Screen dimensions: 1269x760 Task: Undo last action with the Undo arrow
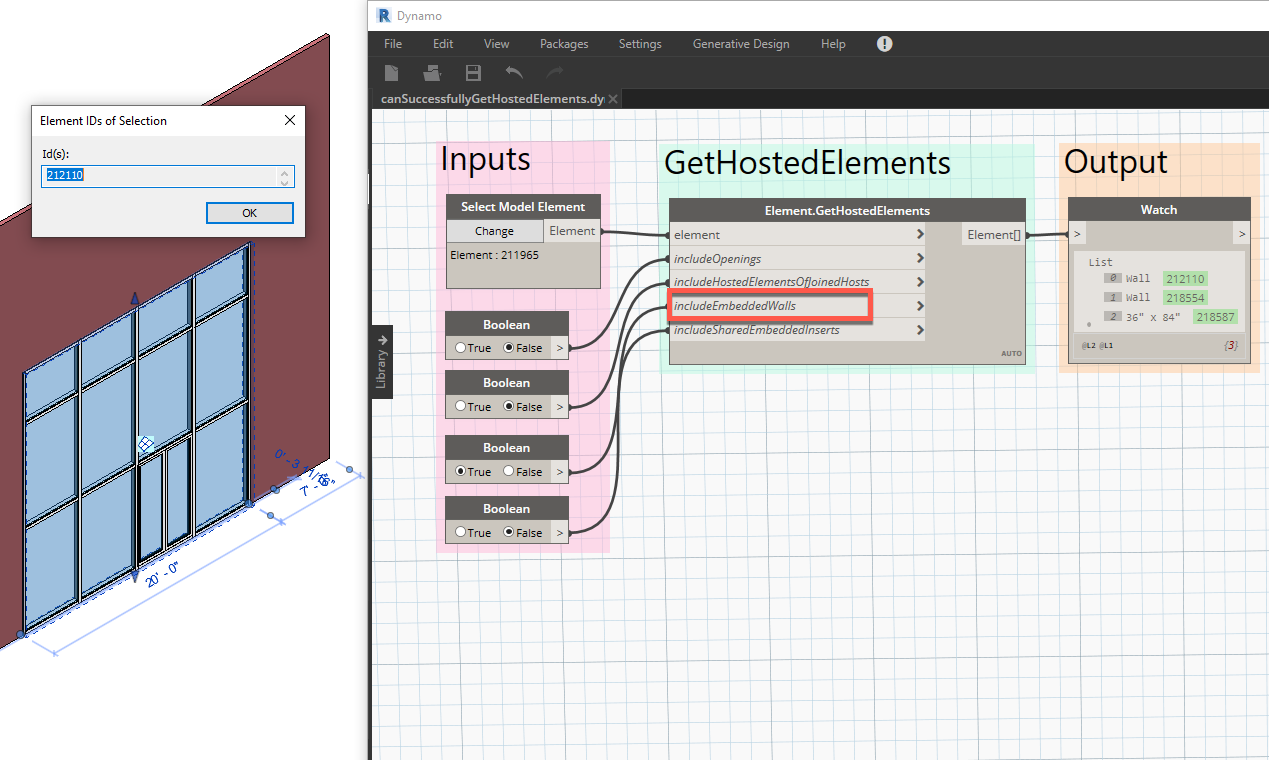[x=512, y=72]
